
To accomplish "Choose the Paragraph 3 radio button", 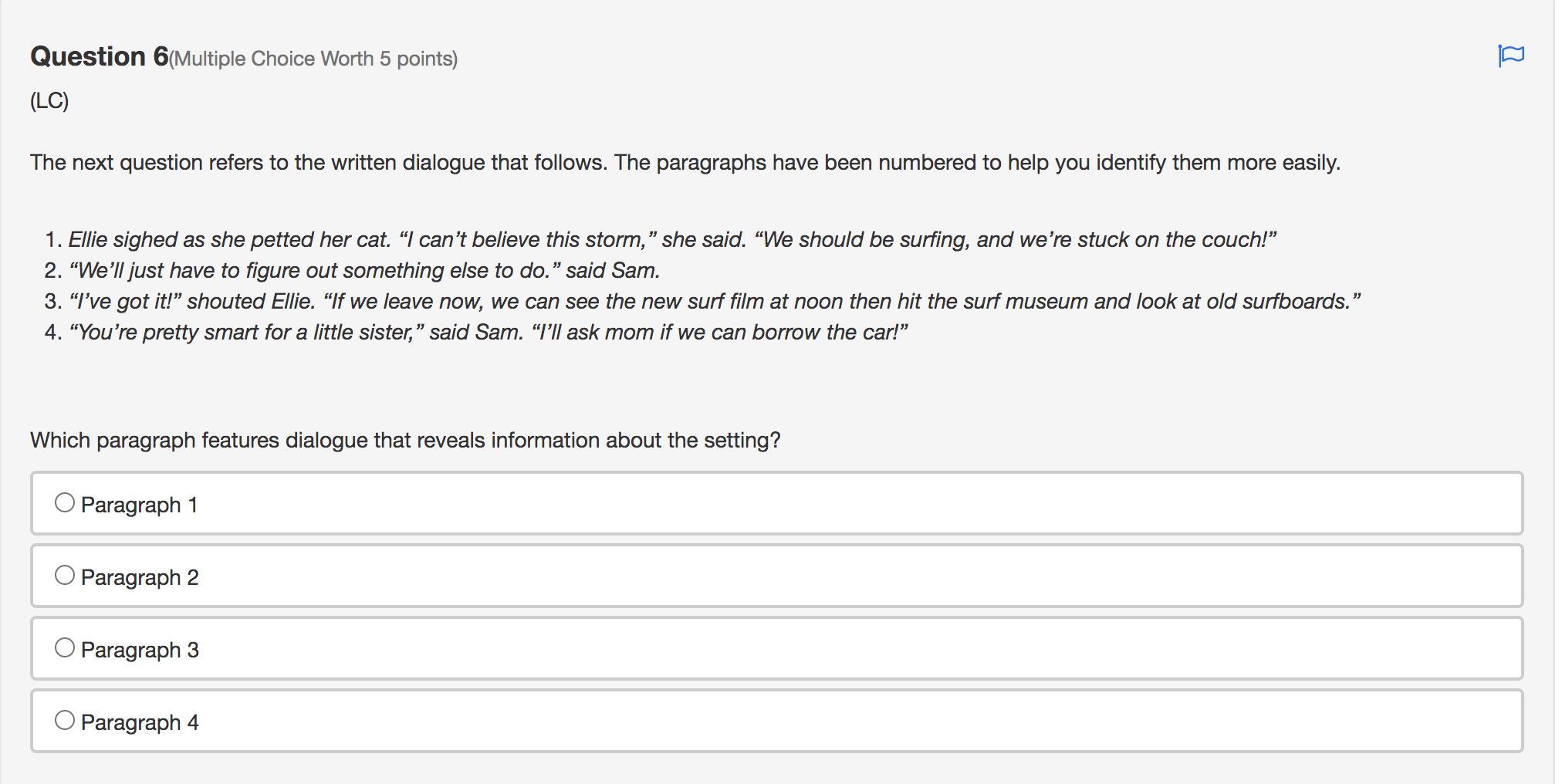I will pos(65,648).
